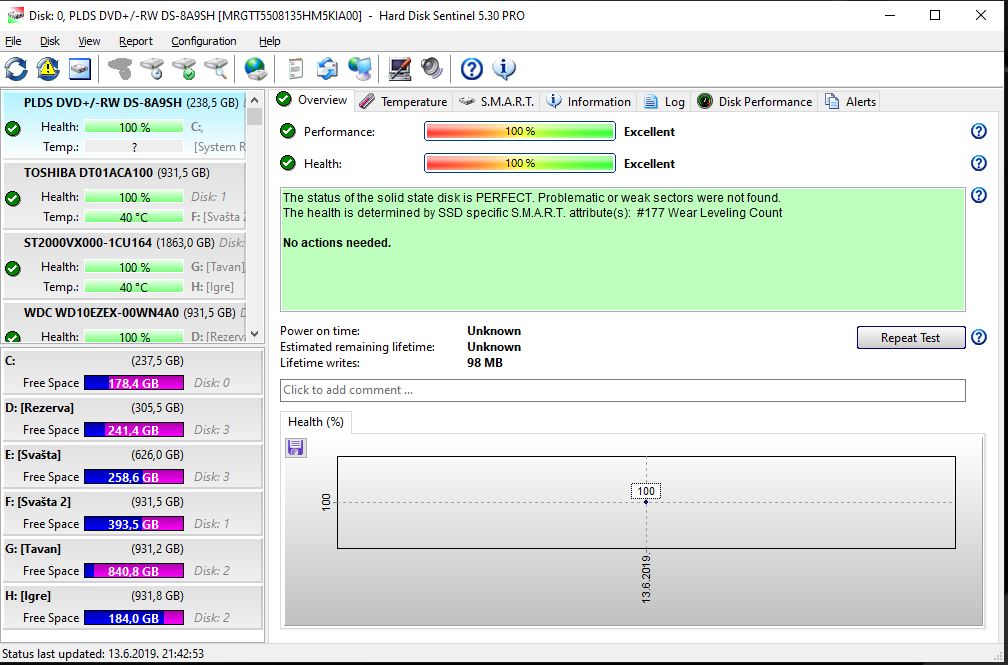Screen dimensions: 1008x665
Task: Select the TOSHIBA DT01ACA100 disk in the list
Action: point(89,172)
